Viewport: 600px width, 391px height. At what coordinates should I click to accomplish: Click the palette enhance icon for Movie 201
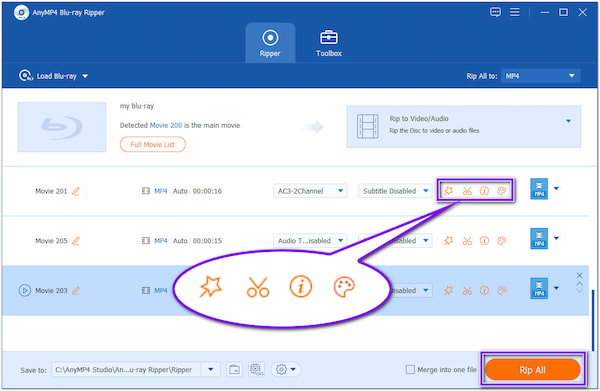(x=501, y=191)
